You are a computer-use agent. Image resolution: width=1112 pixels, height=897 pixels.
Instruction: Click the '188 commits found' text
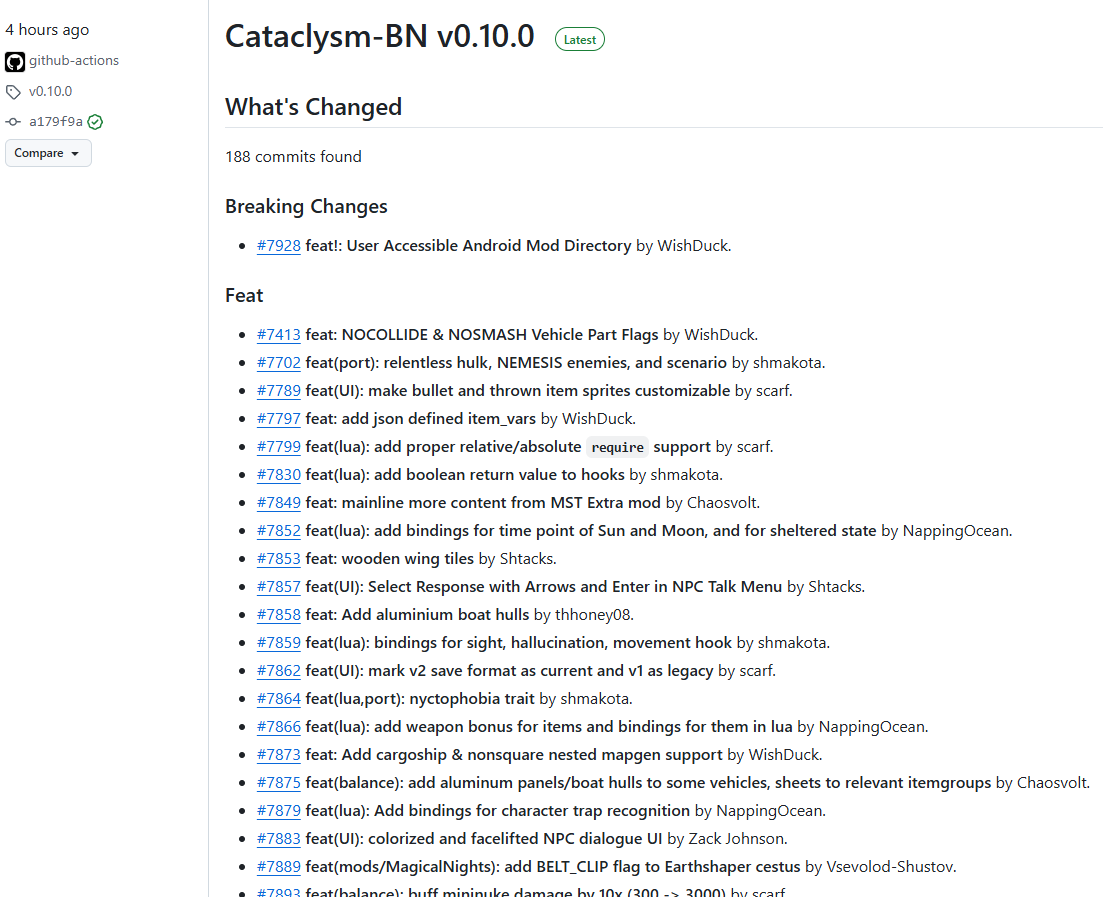(293, 157)
